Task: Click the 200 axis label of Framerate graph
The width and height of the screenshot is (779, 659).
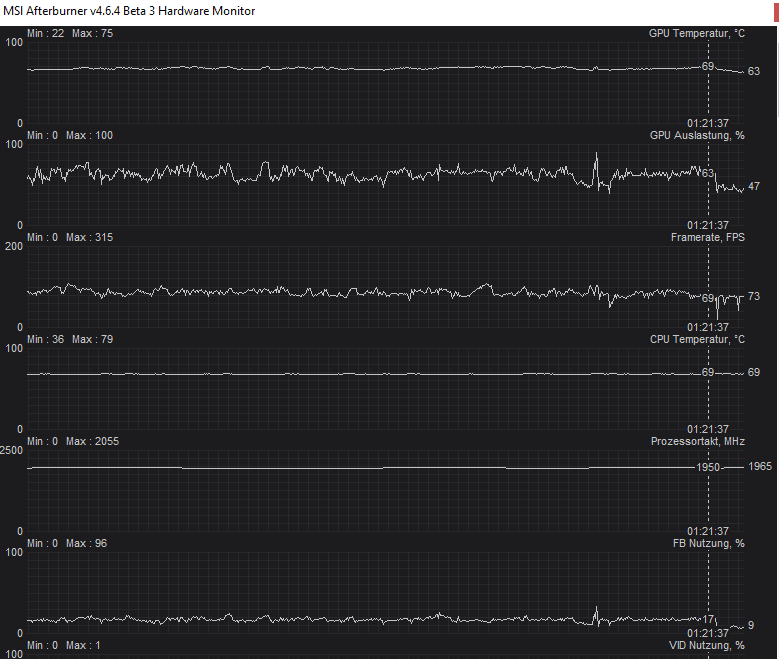Action: coord(14,246)
